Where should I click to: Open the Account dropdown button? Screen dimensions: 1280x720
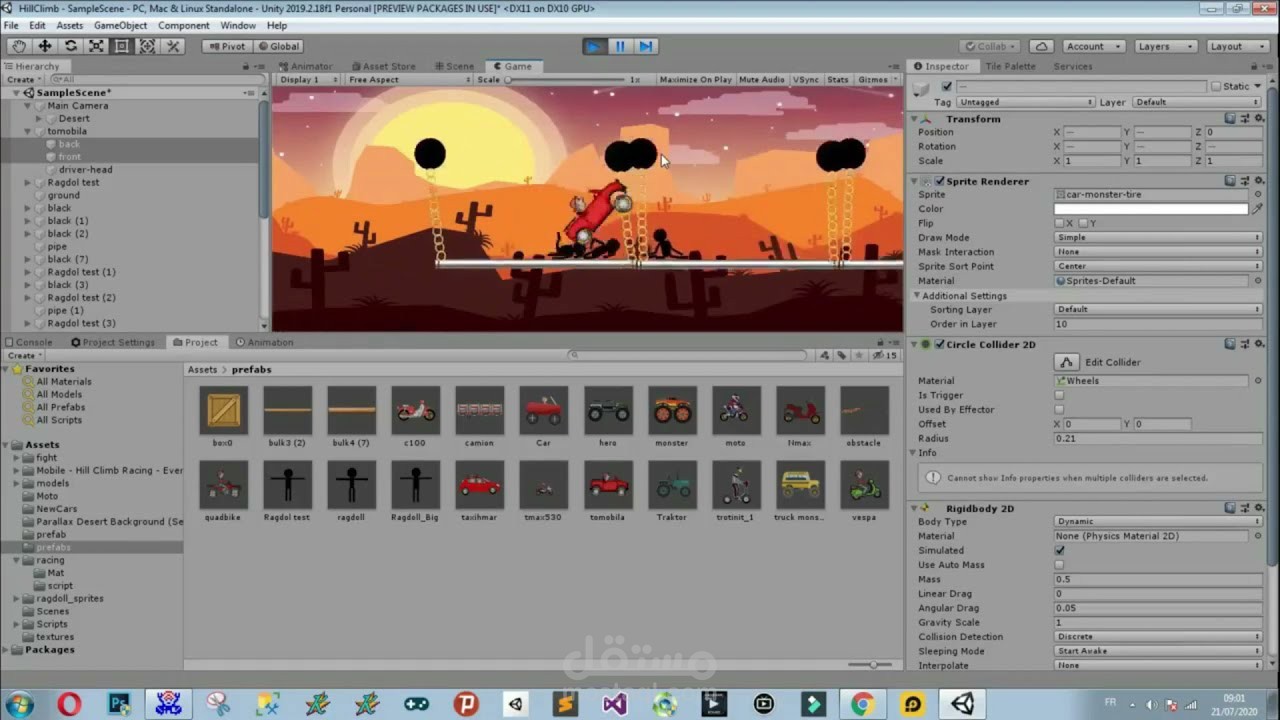point(1091,46)
